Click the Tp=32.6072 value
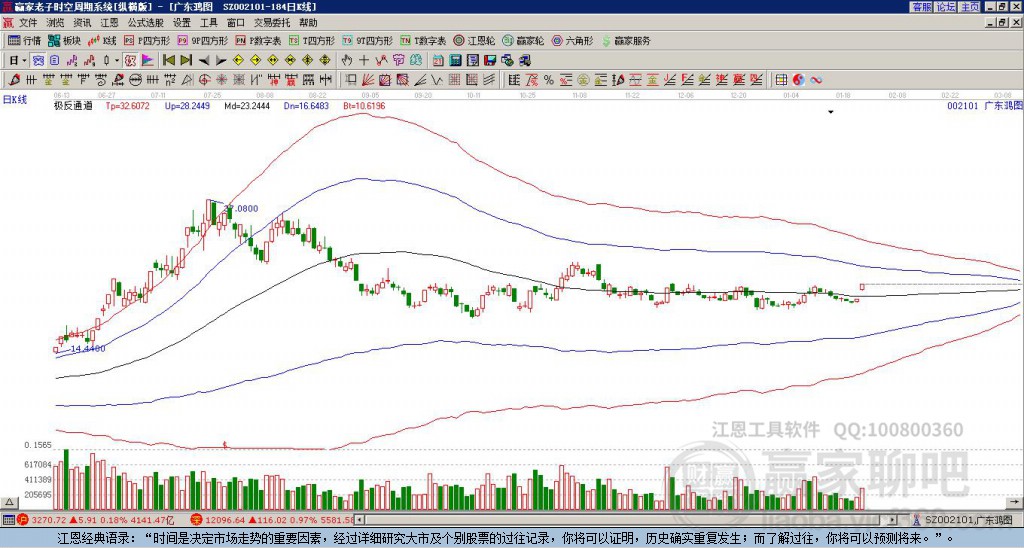The height and width of the screenshot is (548, 1024). point(127,105)
